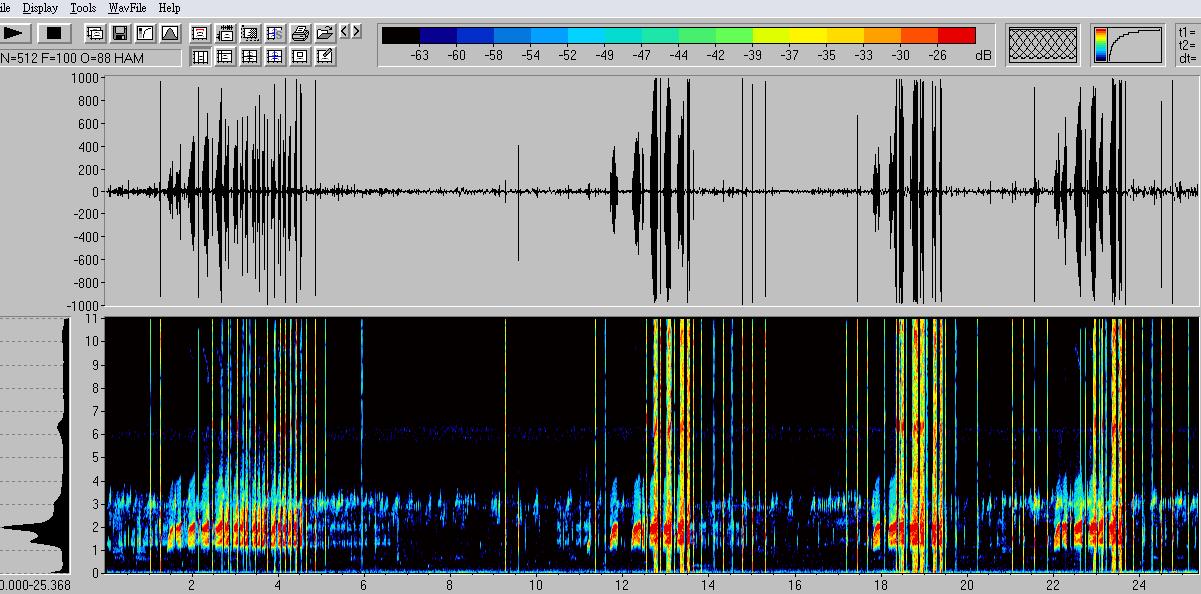
Task: Click the open folder icon
Action: pyautogui.click(x=324, y=33)
